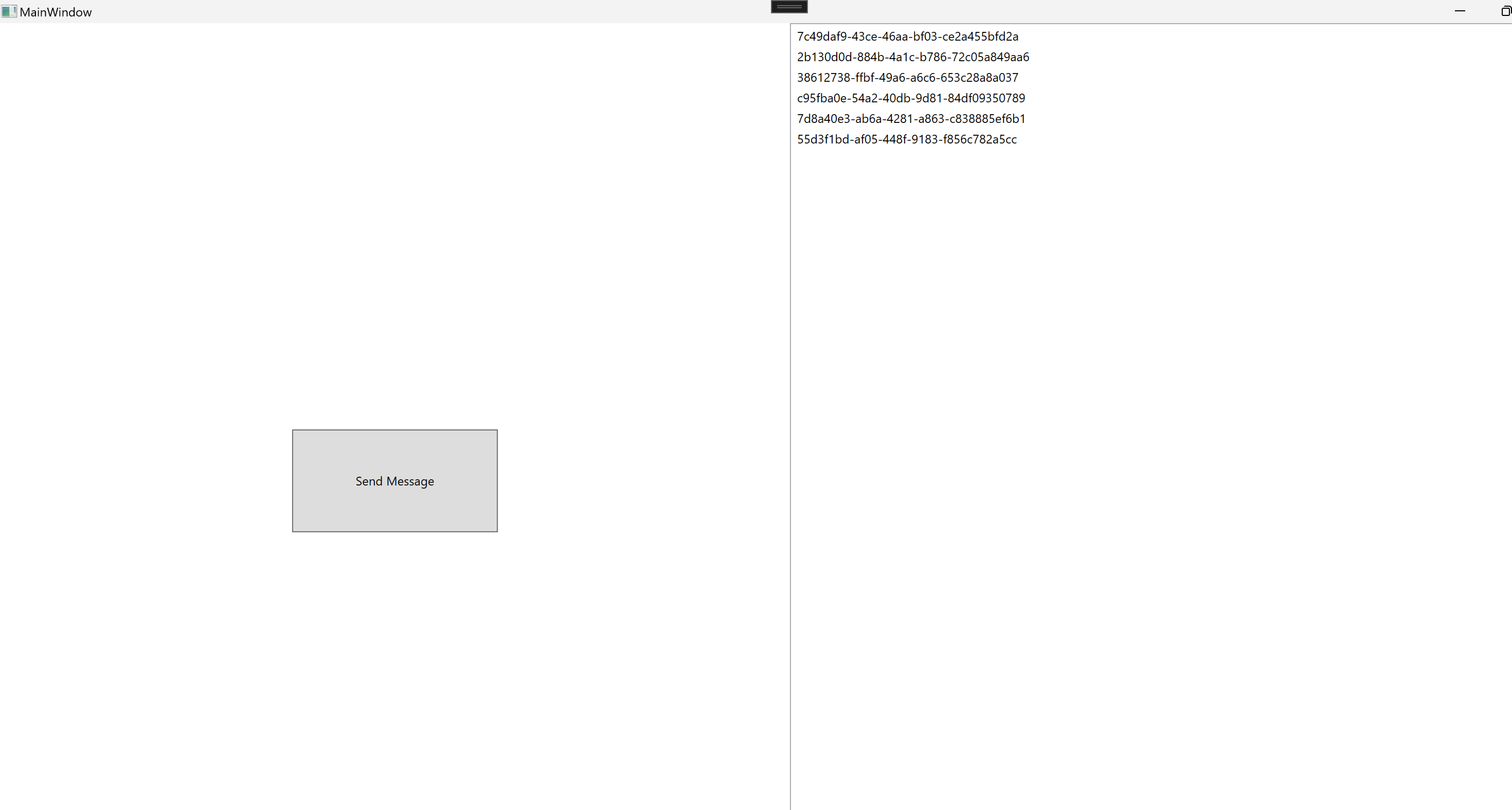The height and width of the screenshot is (810, 1512).
Task: Click the empty title bar area right of MainWindow
Action: pyautogui.click(x=411, y=12)
